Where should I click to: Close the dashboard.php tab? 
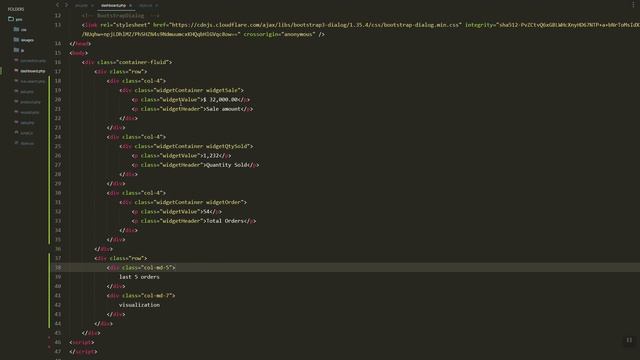coord(131,5)
